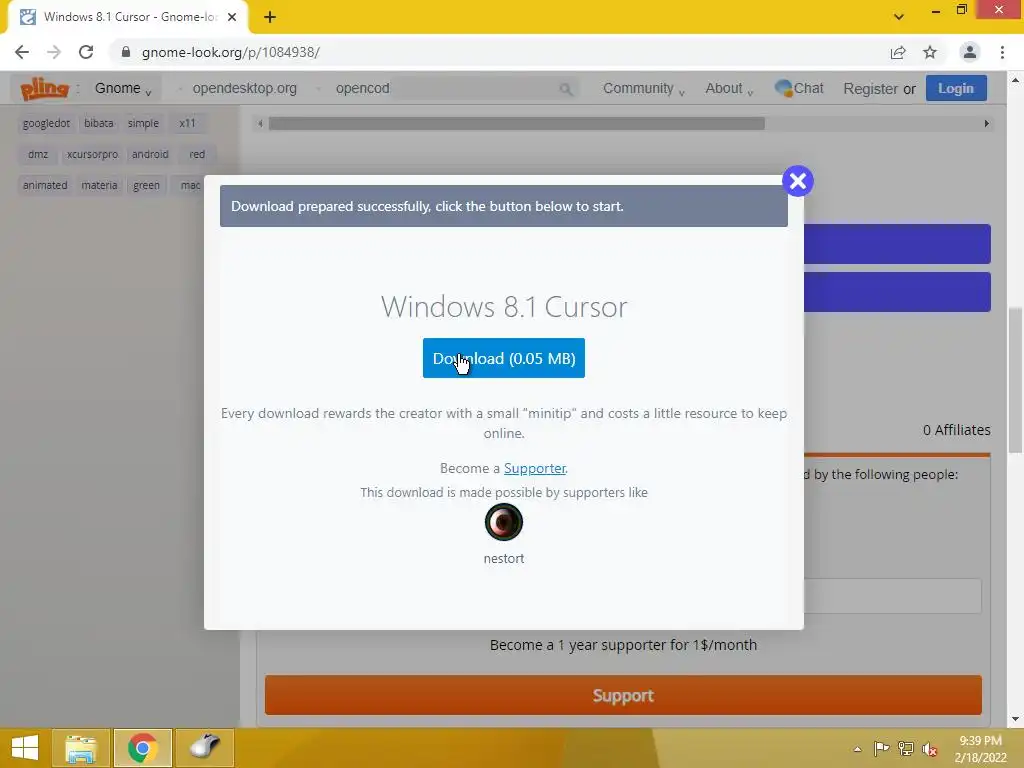
Task: Select the xcursorpro tag
Action: [x=92, y=154]
